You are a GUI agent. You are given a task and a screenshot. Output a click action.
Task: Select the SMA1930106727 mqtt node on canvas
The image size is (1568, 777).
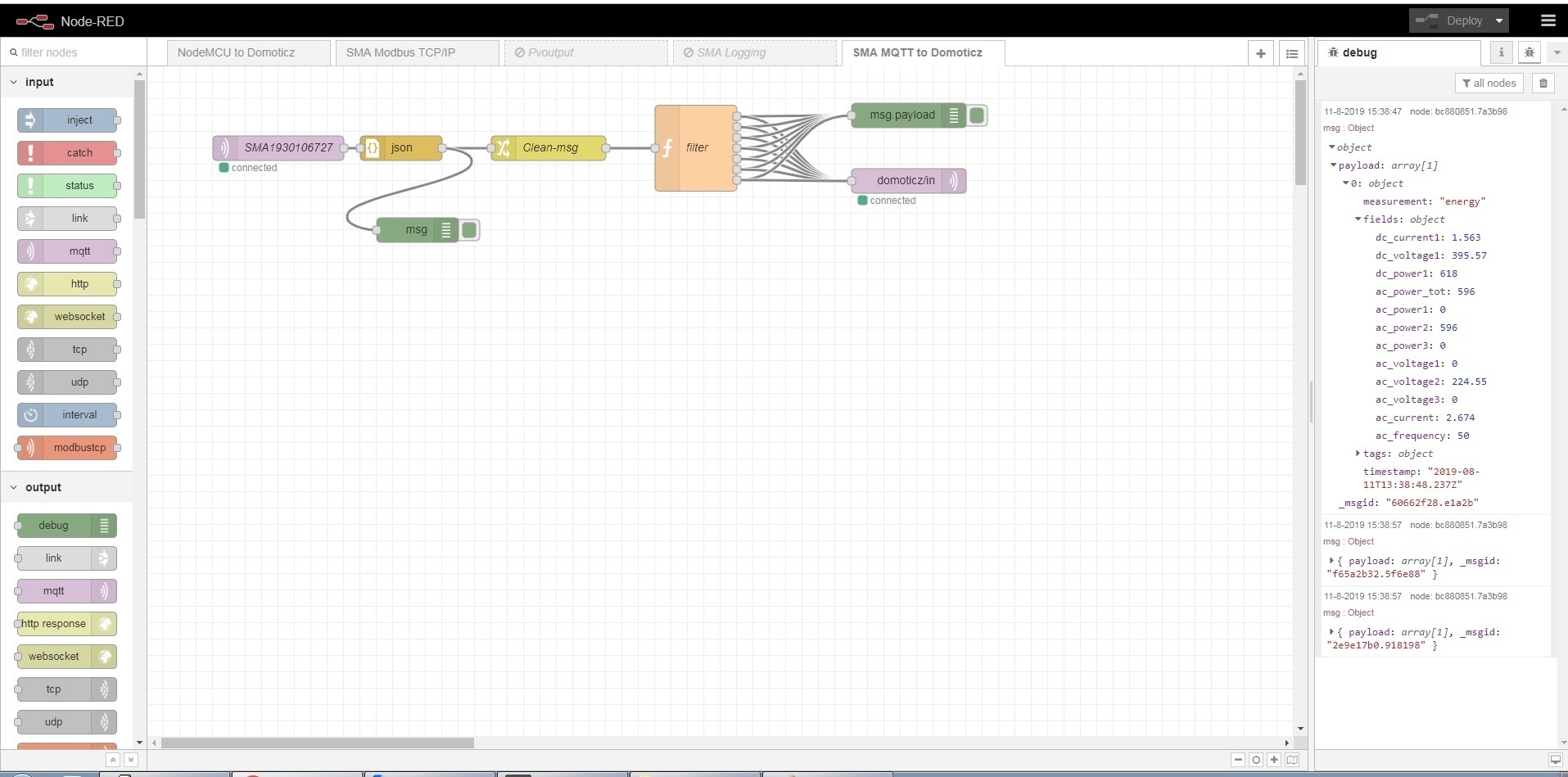pos(278,148)
